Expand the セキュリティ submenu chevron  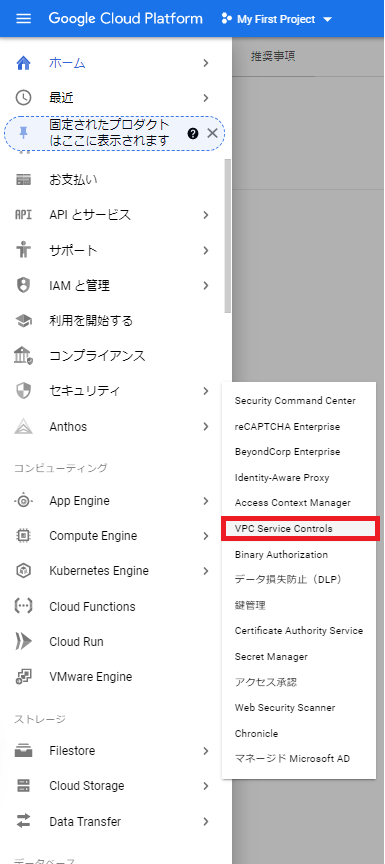[206, 391]
